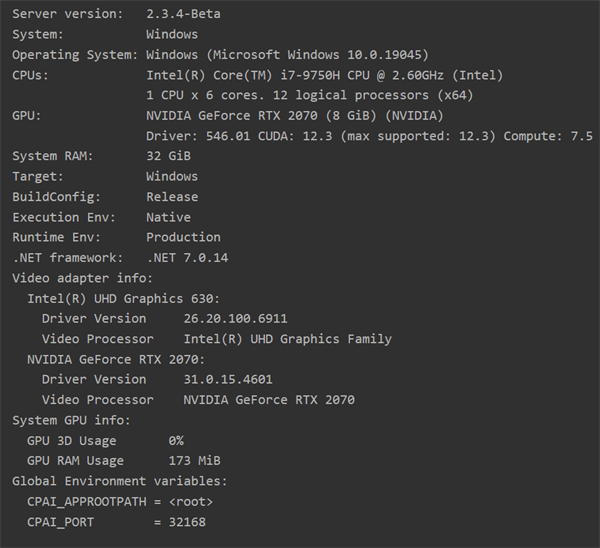The image size is (600, 548).
Task: Click the Operating System Windows 10.0.19045 line
Action: pyautogui.click(x=220, y=55)
